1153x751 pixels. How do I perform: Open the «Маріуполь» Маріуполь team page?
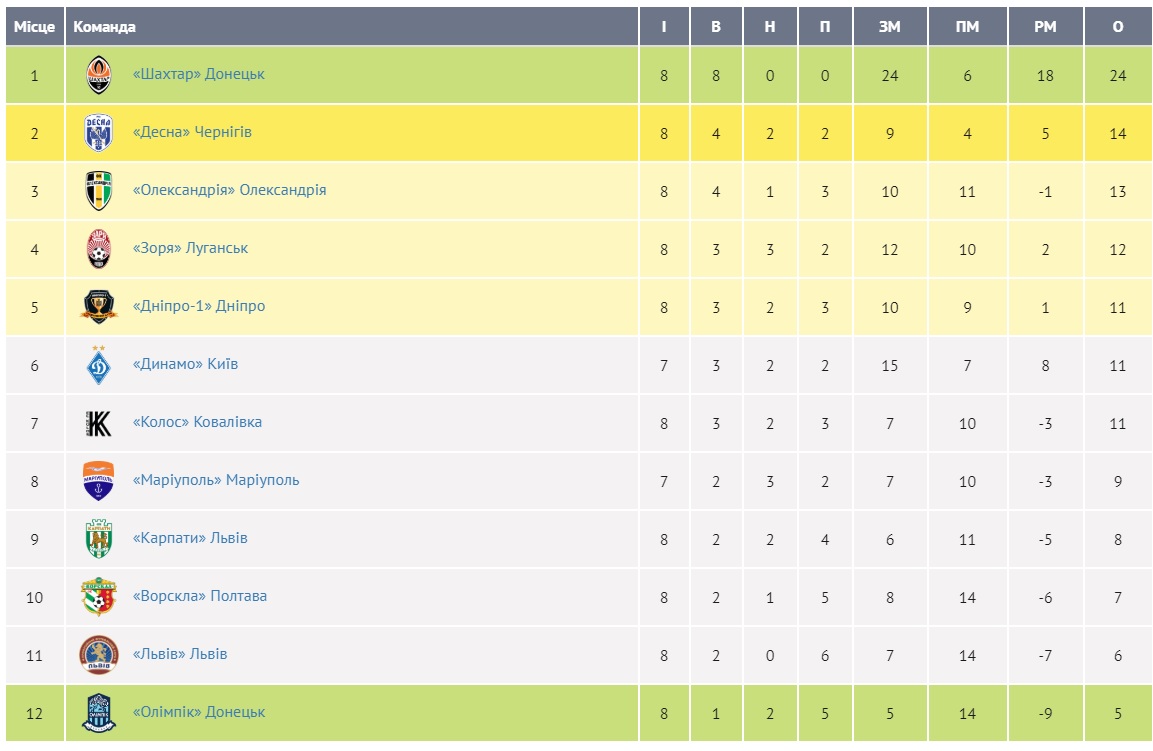[x=215, y=480]
